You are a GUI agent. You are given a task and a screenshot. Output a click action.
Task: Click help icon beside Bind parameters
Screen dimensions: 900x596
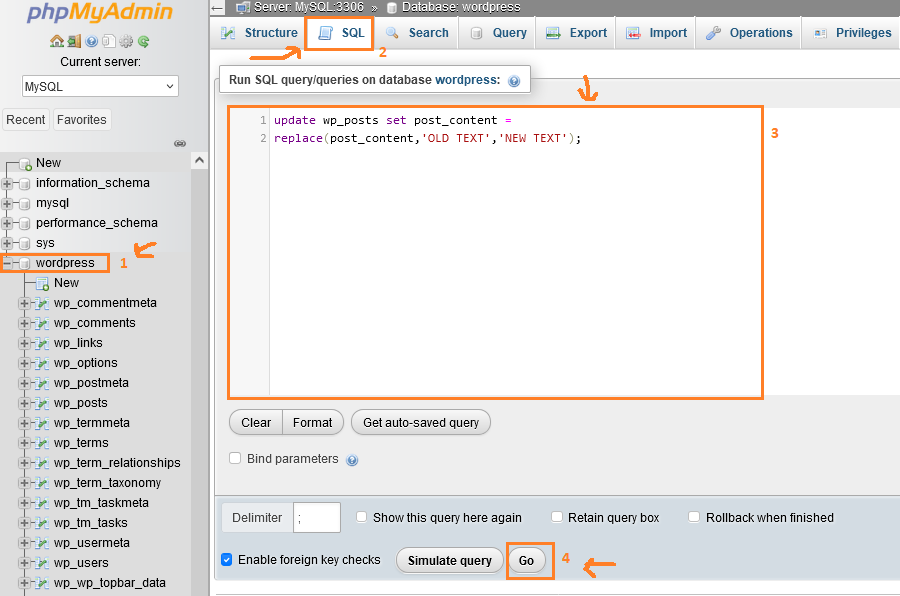pos(352,460)
